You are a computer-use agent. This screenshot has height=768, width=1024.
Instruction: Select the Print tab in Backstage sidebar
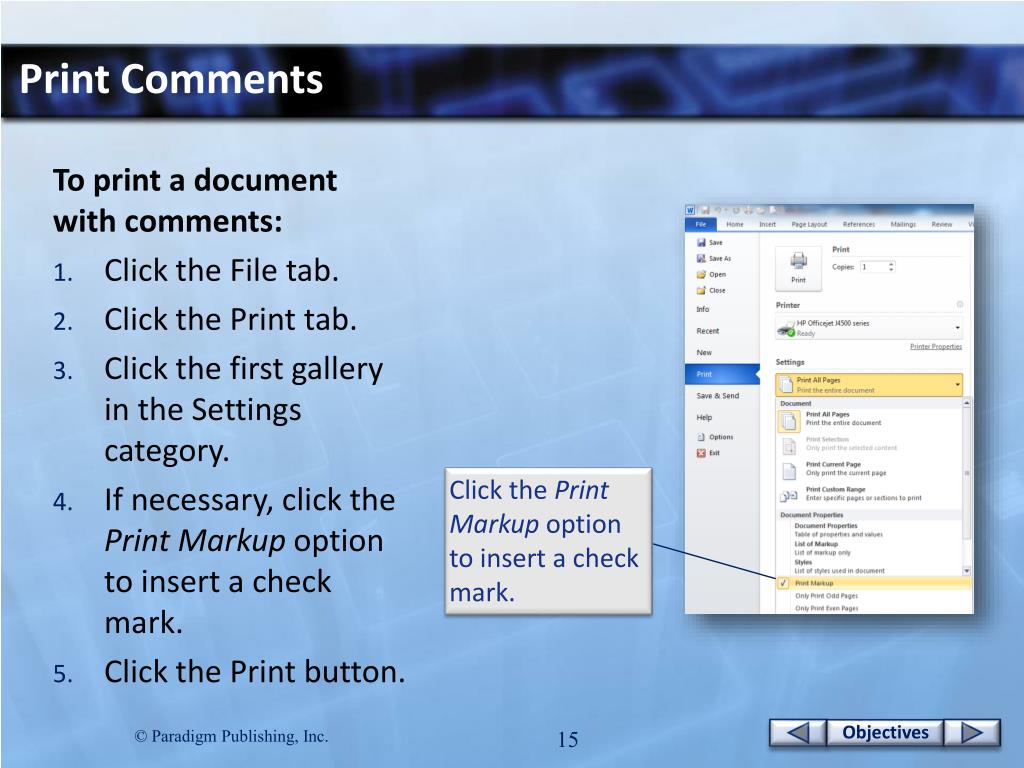point(722,374)
